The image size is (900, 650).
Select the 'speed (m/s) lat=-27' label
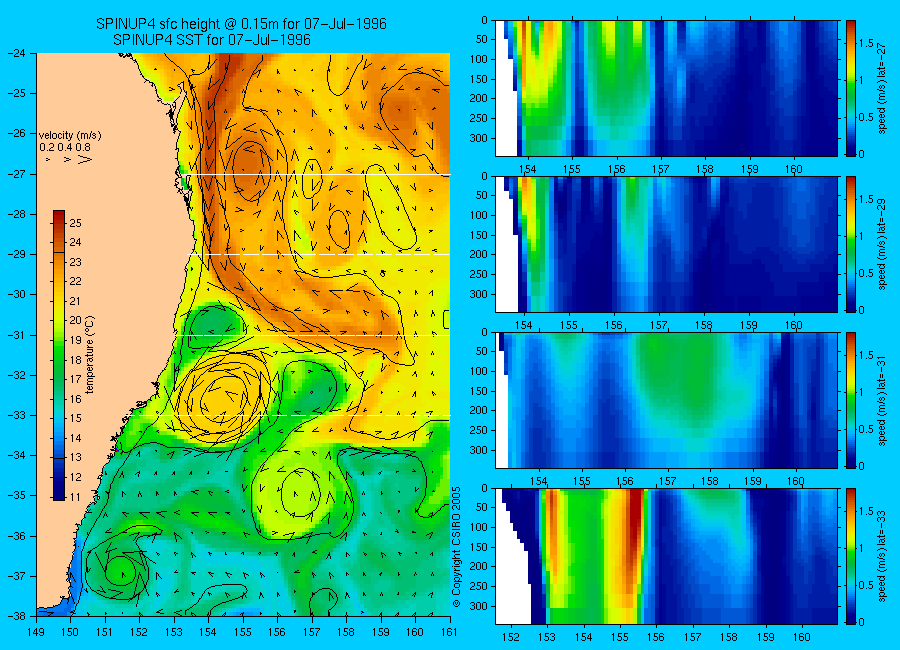pos(882,88)
